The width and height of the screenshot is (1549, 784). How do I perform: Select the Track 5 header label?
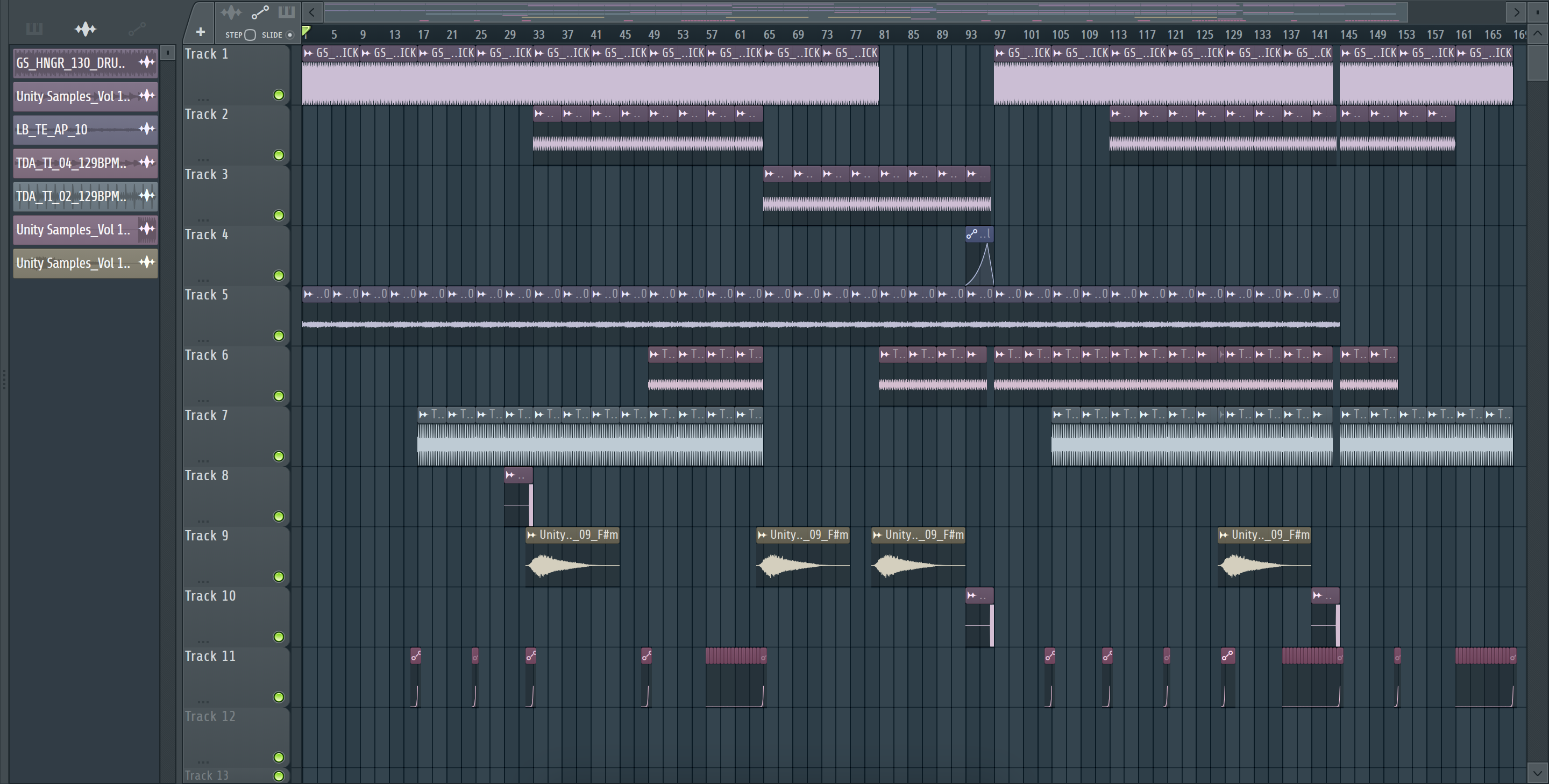206,295
